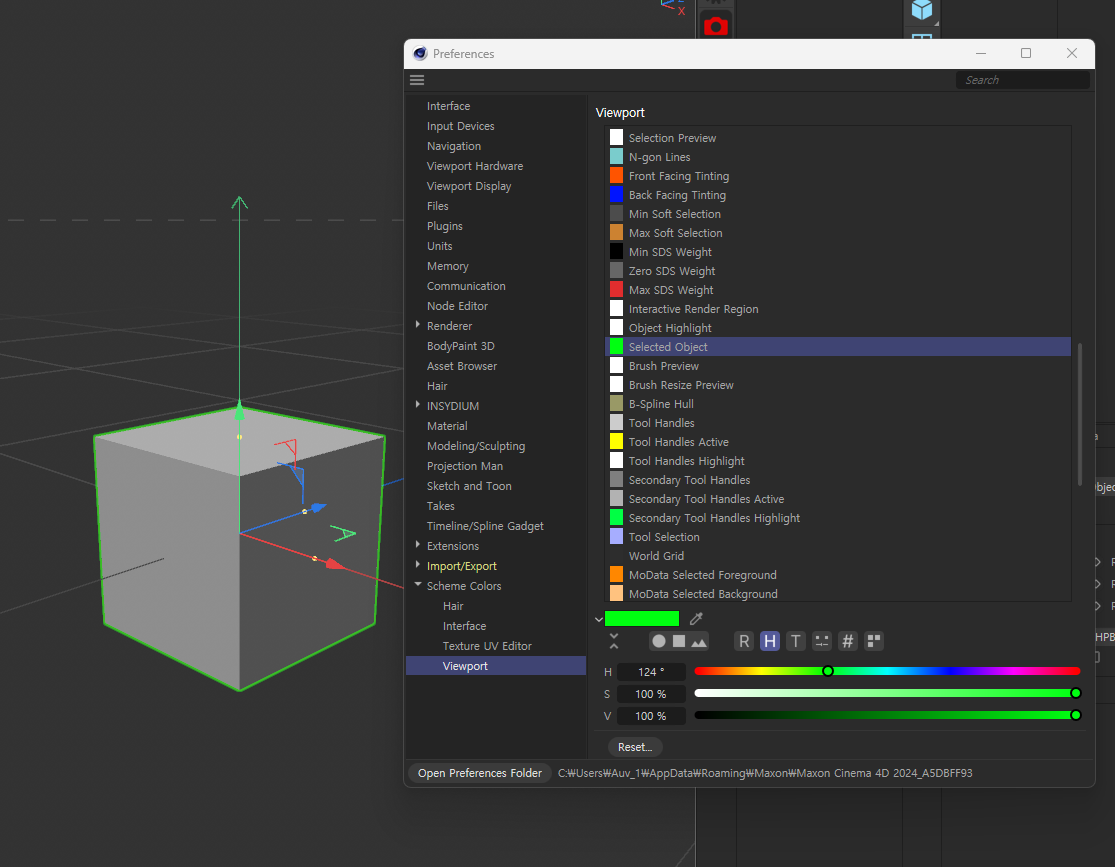This screenshot has height=867, width=1115.
Task: Switch to color from picture mode
Action: (x=699, y=641)
